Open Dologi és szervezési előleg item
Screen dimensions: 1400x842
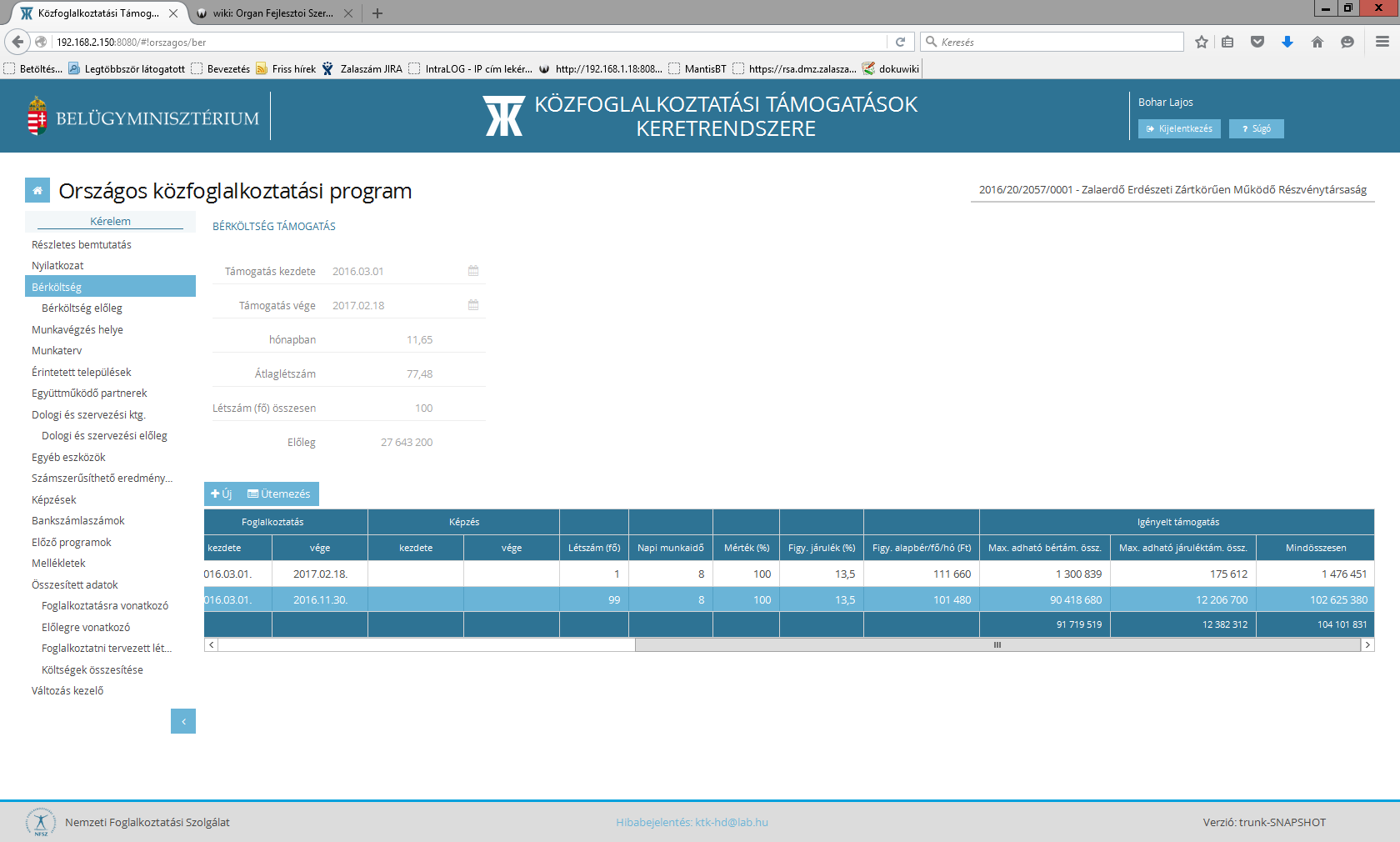click(x=104, y=435)
